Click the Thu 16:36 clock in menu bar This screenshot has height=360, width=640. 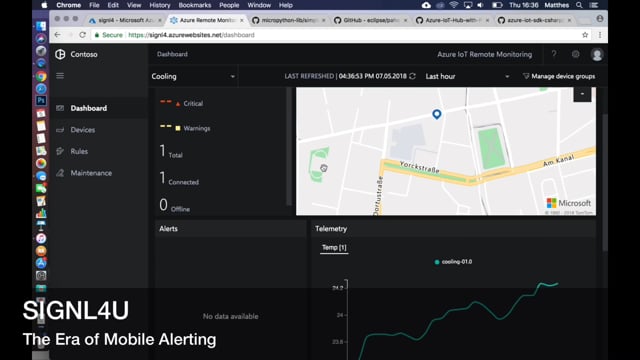click(x=524, y=5)
